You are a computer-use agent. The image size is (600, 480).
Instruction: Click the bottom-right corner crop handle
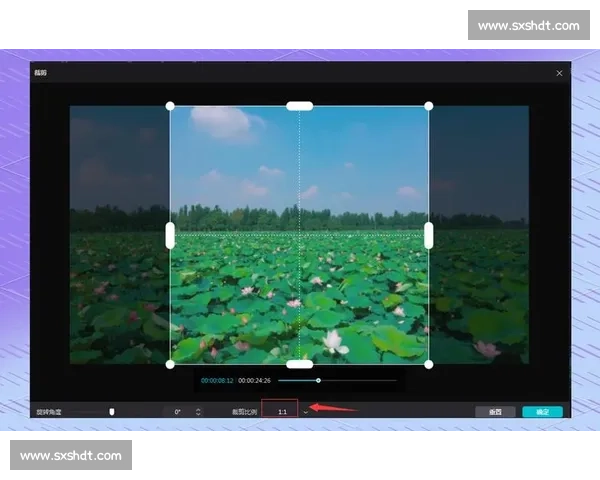pyautogui.click(x=429, y=364)
